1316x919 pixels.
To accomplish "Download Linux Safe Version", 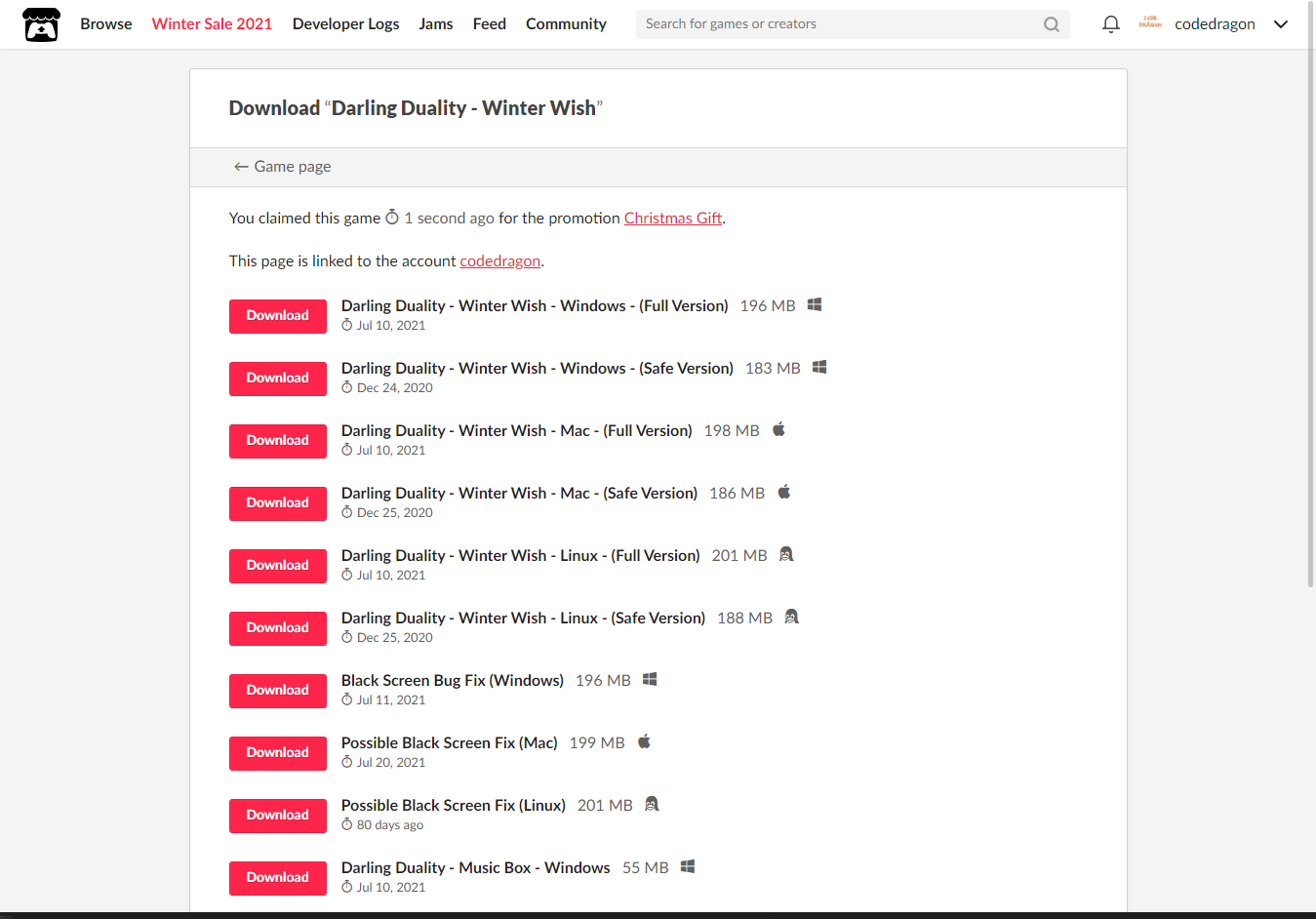I will click(x=278, y=628).
